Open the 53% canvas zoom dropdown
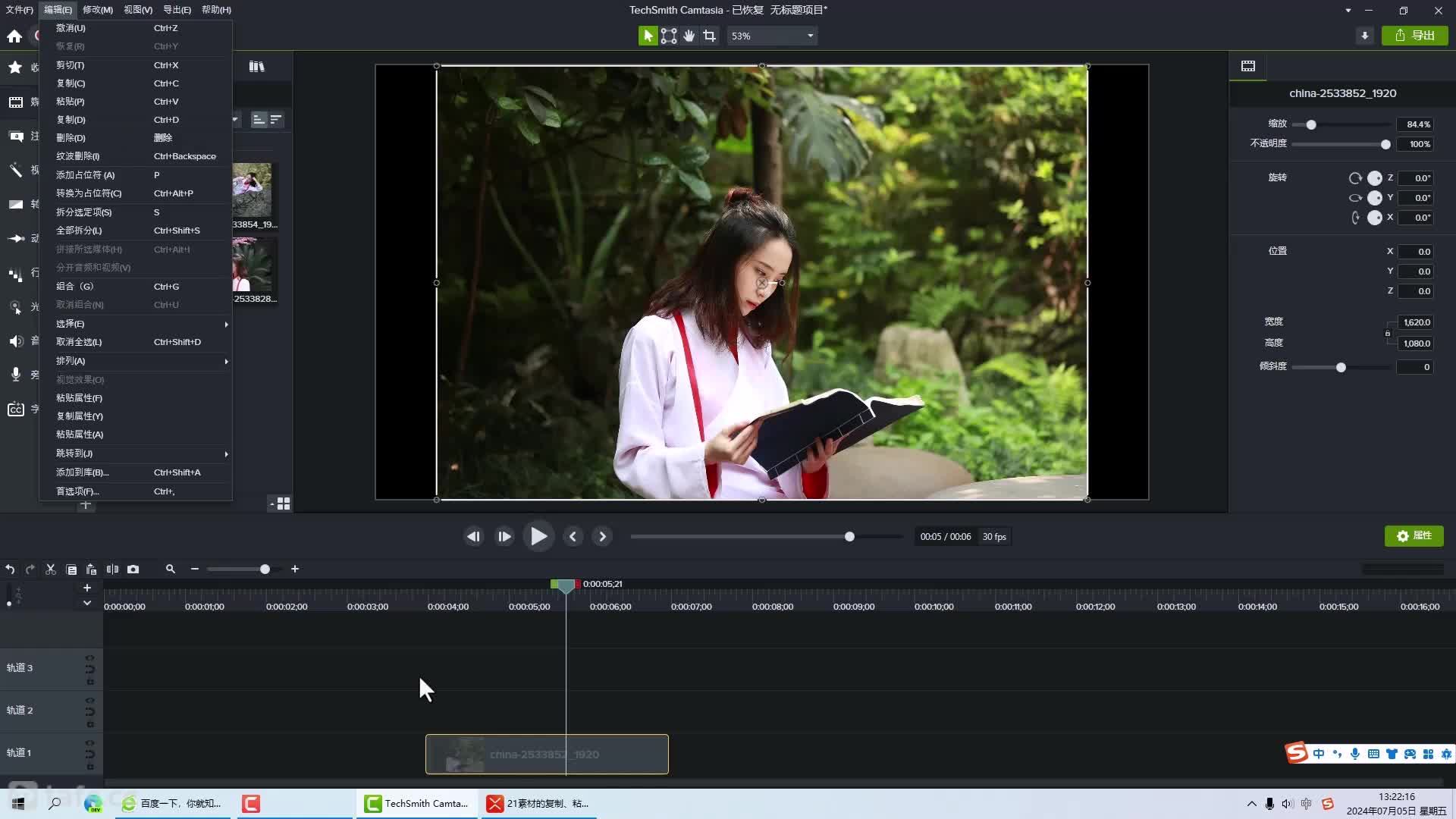1456x819 pixels. (772, 36)
